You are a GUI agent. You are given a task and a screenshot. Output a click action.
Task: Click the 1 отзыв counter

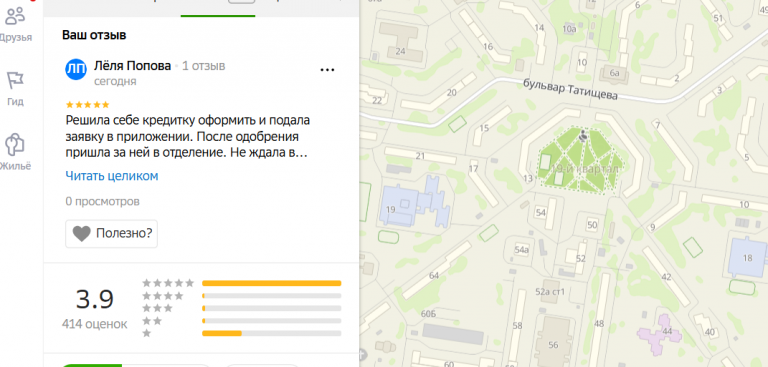204,66
